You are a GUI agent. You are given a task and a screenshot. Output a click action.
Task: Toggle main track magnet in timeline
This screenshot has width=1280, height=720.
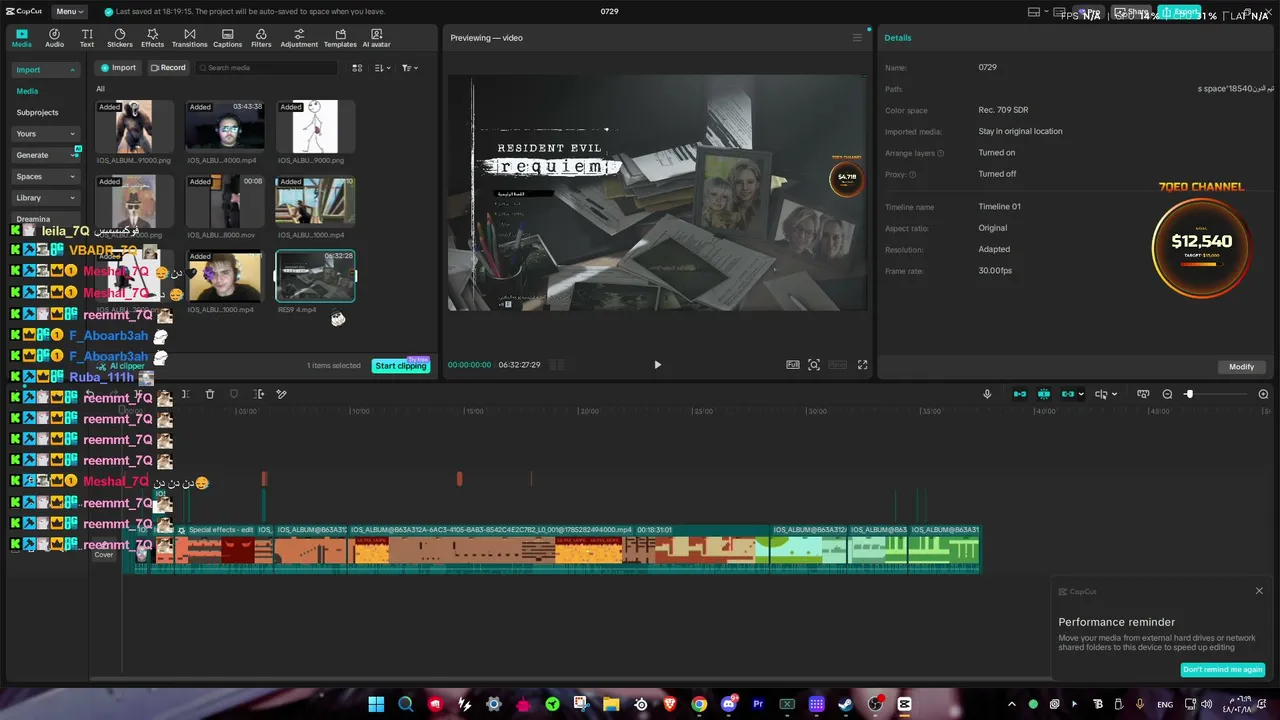[x=1020, y=395]
